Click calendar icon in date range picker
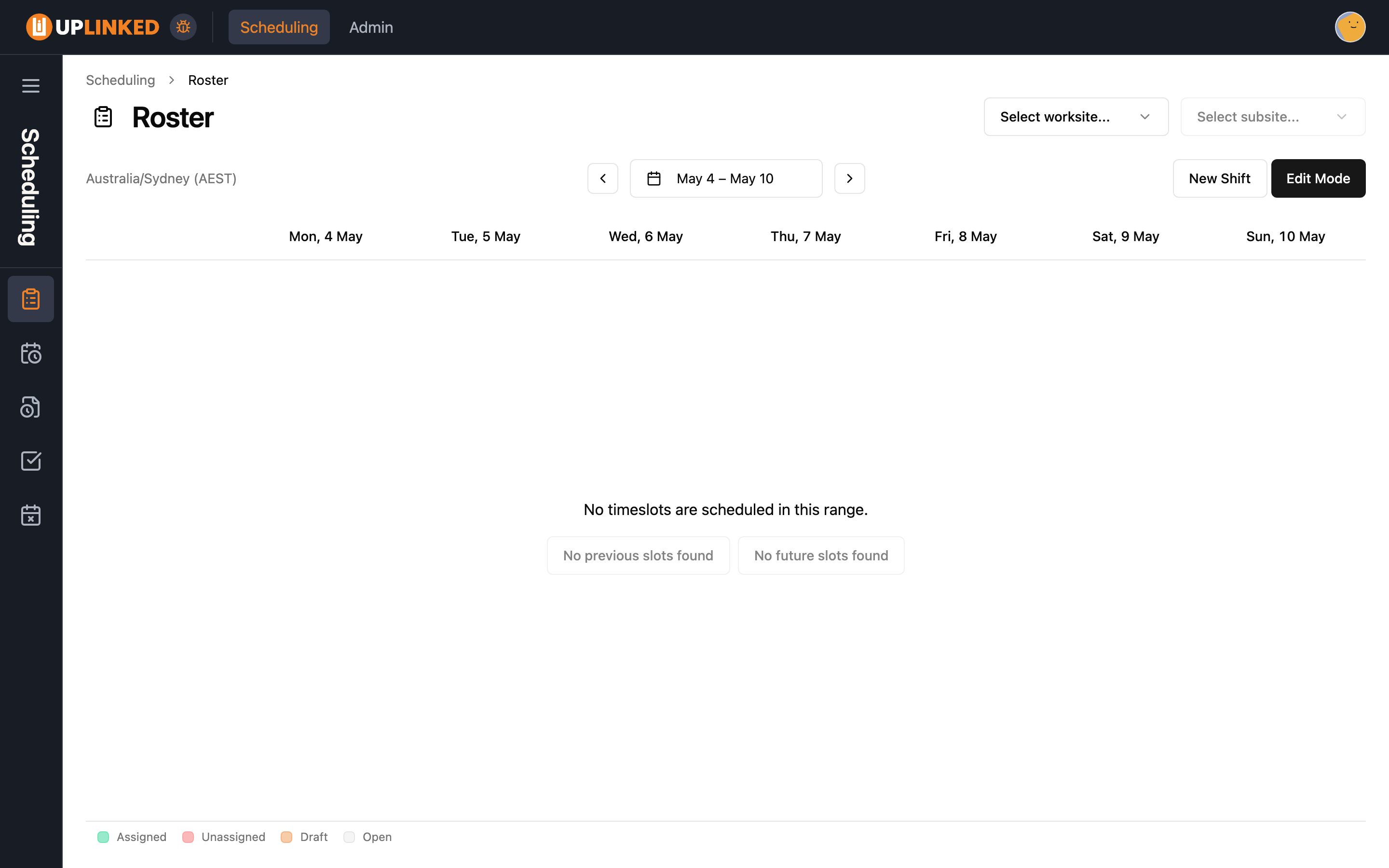Image resolution: width=1389 pixels, height=868 pixels. tap(654, 178)
